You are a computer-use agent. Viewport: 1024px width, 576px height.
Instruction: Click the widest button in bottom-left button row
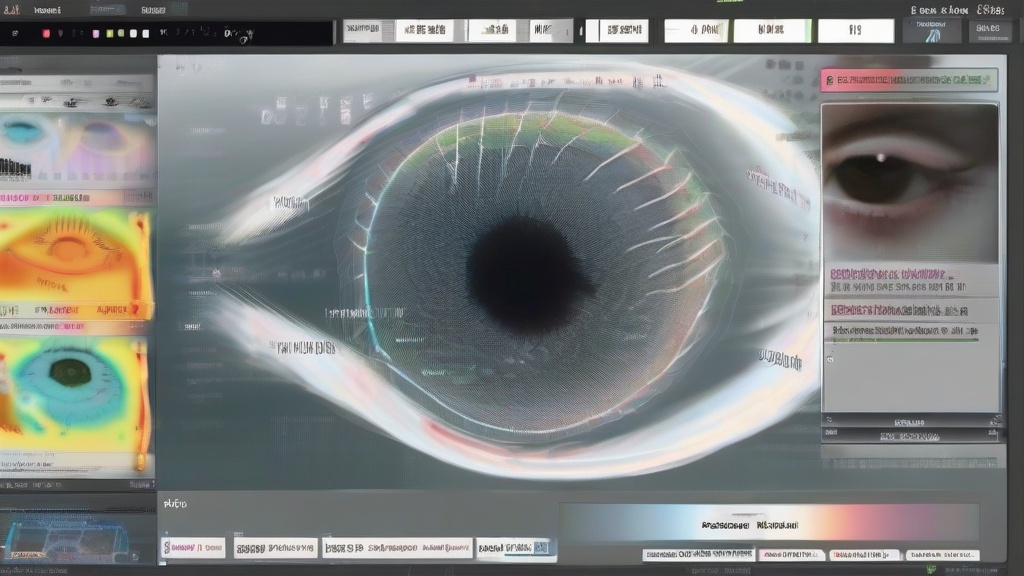[397, 548]
